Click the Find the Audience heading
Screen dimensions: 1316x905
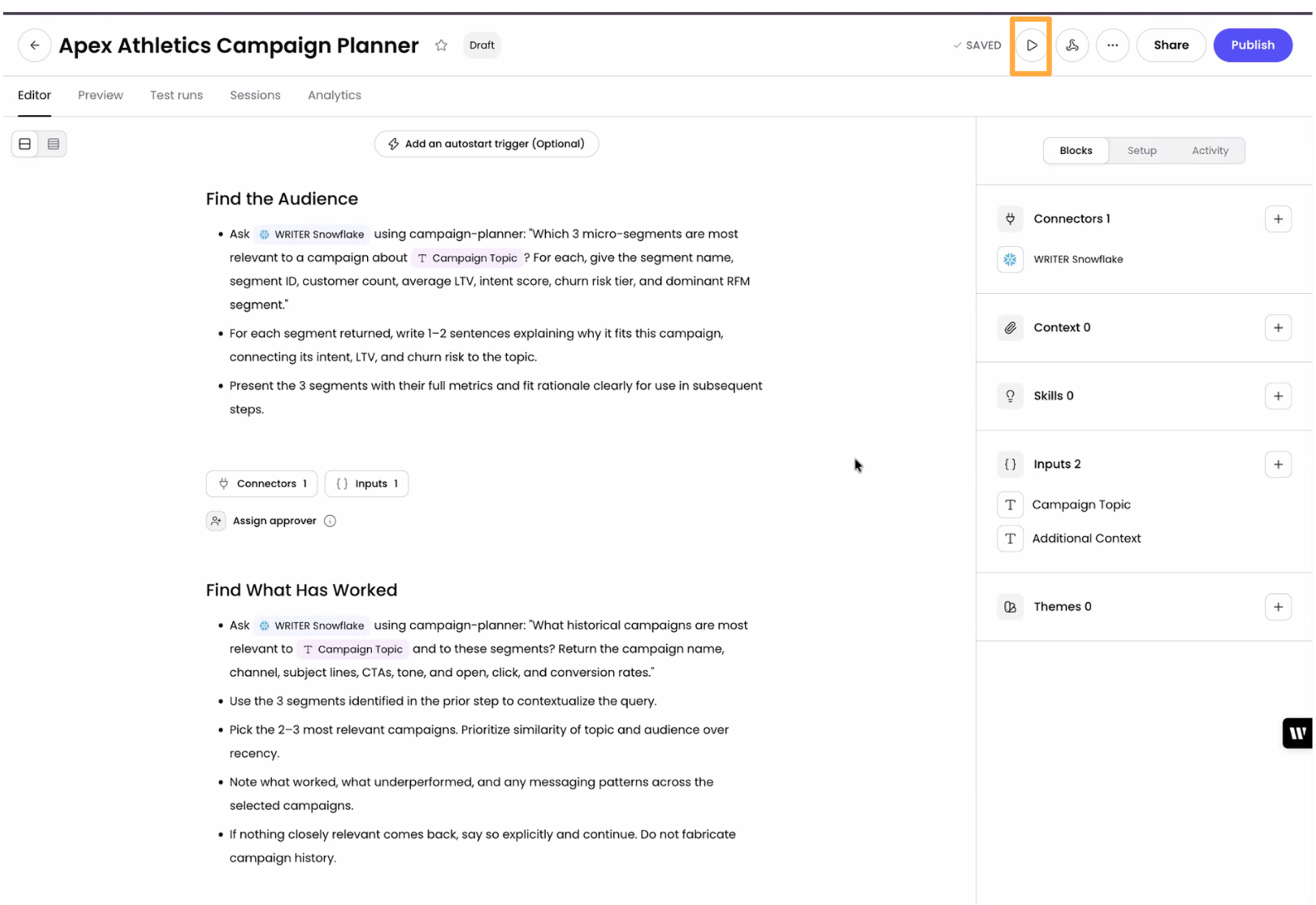tap(281, 199)
